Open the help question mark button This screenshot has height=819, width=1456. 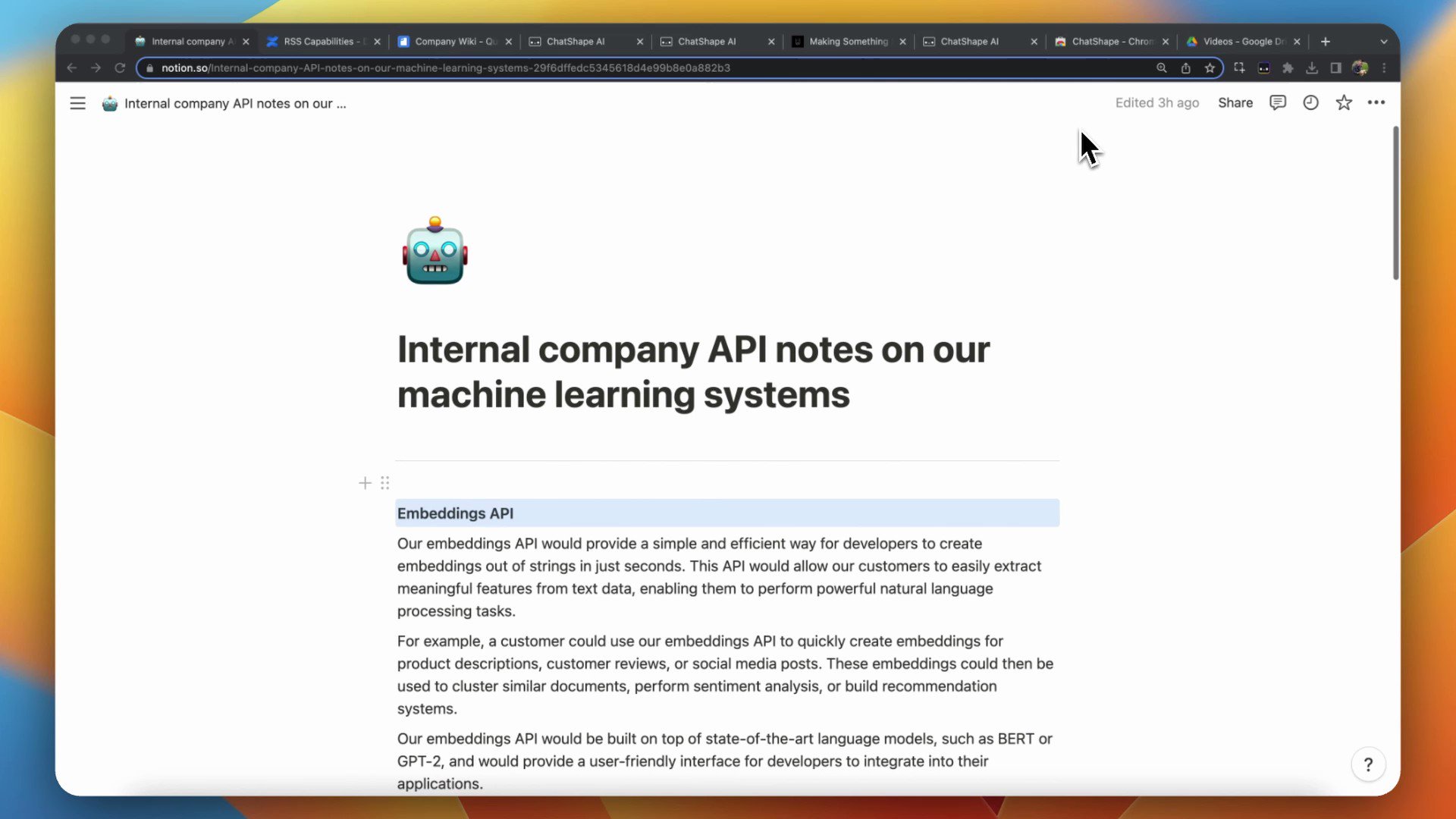(x=1368, y=764)
